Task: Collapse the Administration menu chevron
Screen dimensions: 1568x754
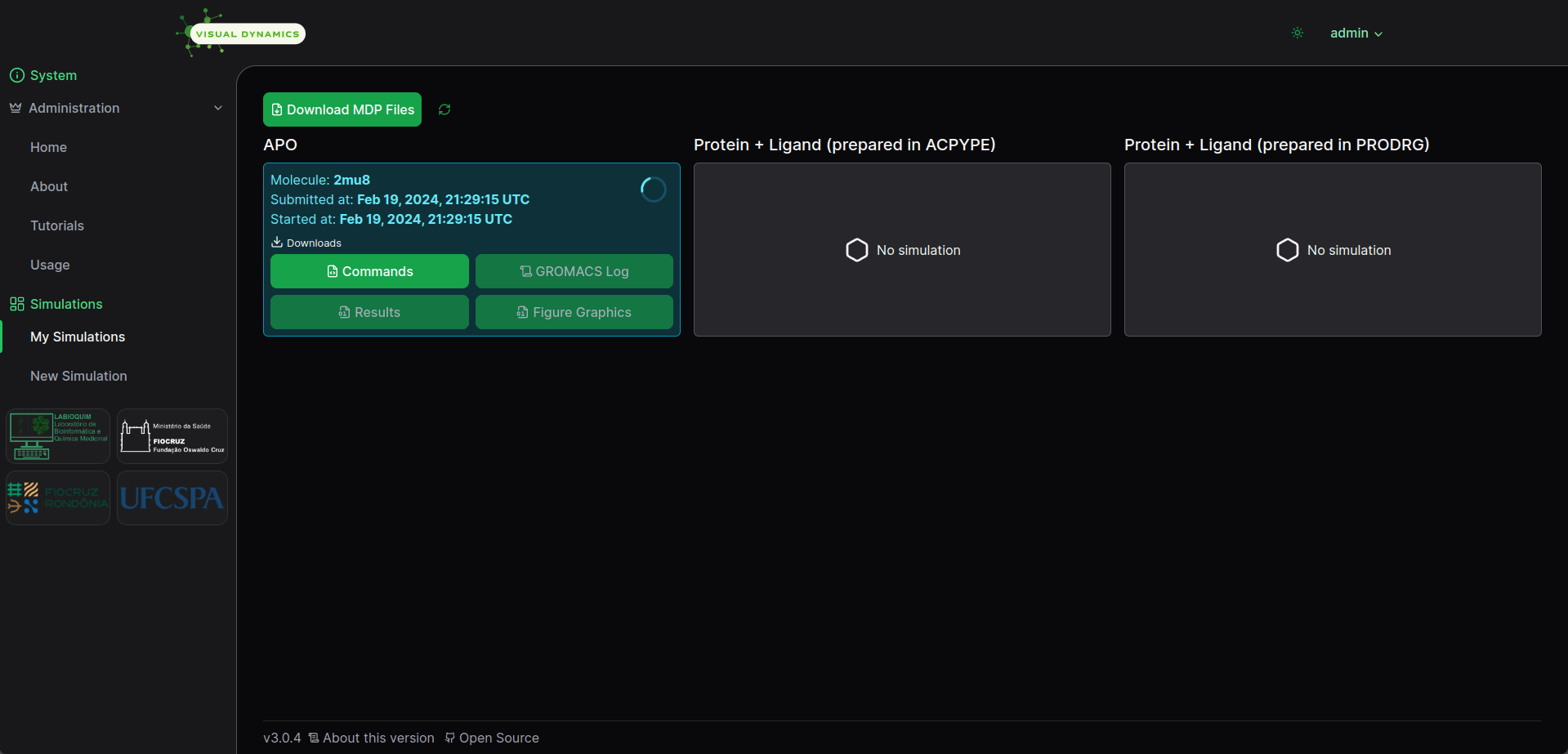Action: click(218, 108)
